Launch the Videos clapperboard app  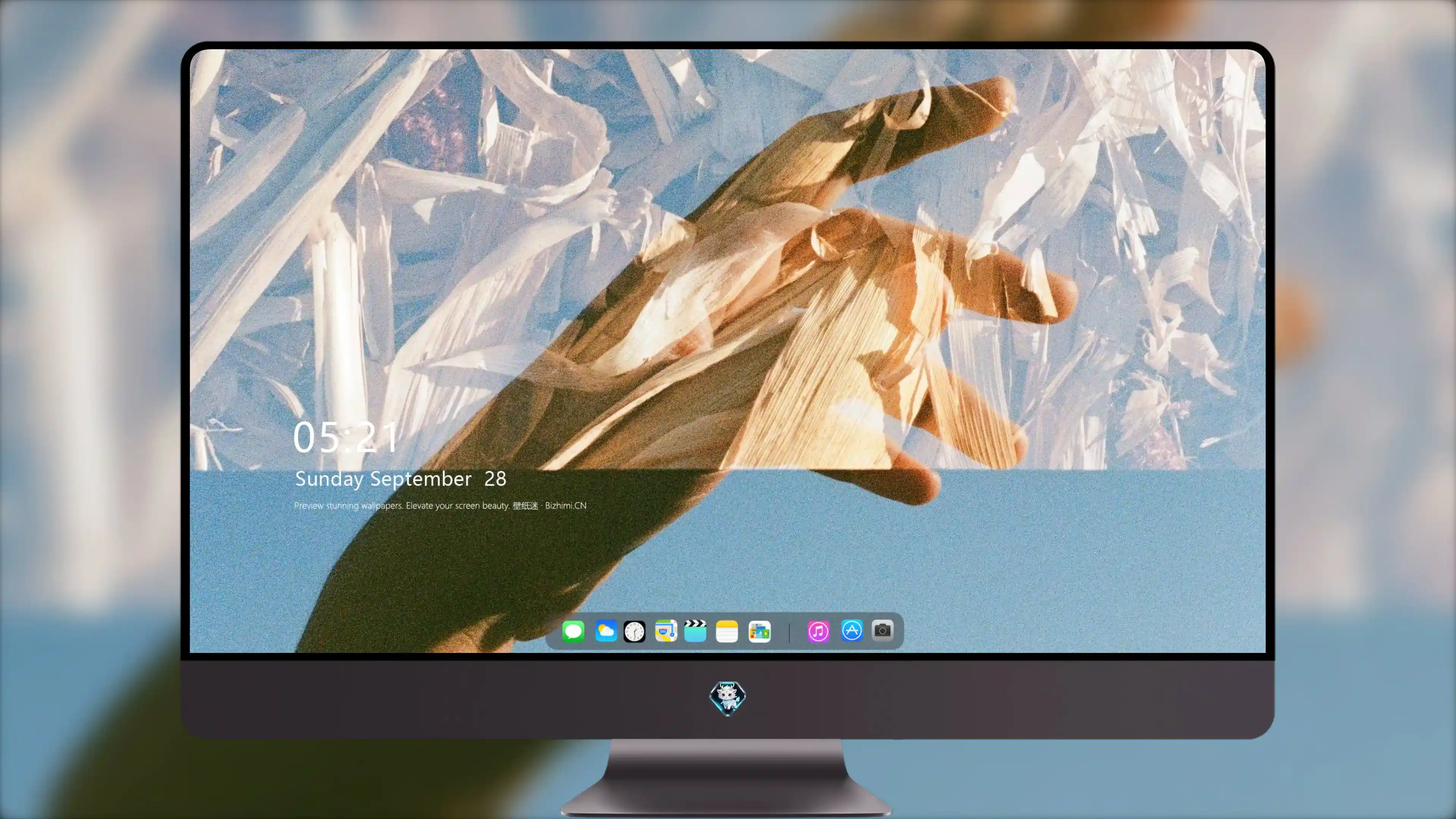(695, 631)
